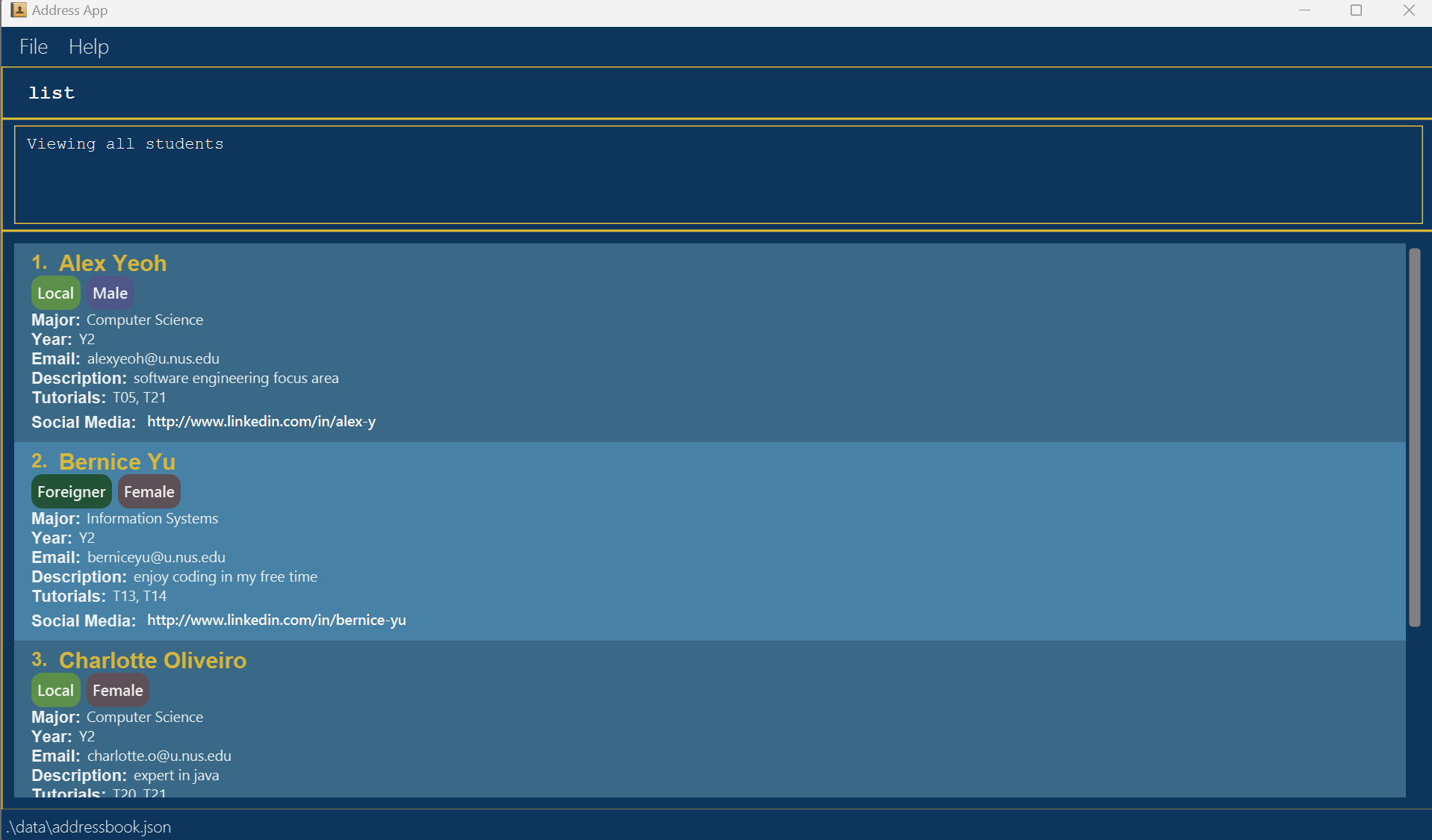This screenshot has width=1432, height=840.
Task: Select the 'Local' tag on Charlotte Oliveiro
Action: coord(55,690)
